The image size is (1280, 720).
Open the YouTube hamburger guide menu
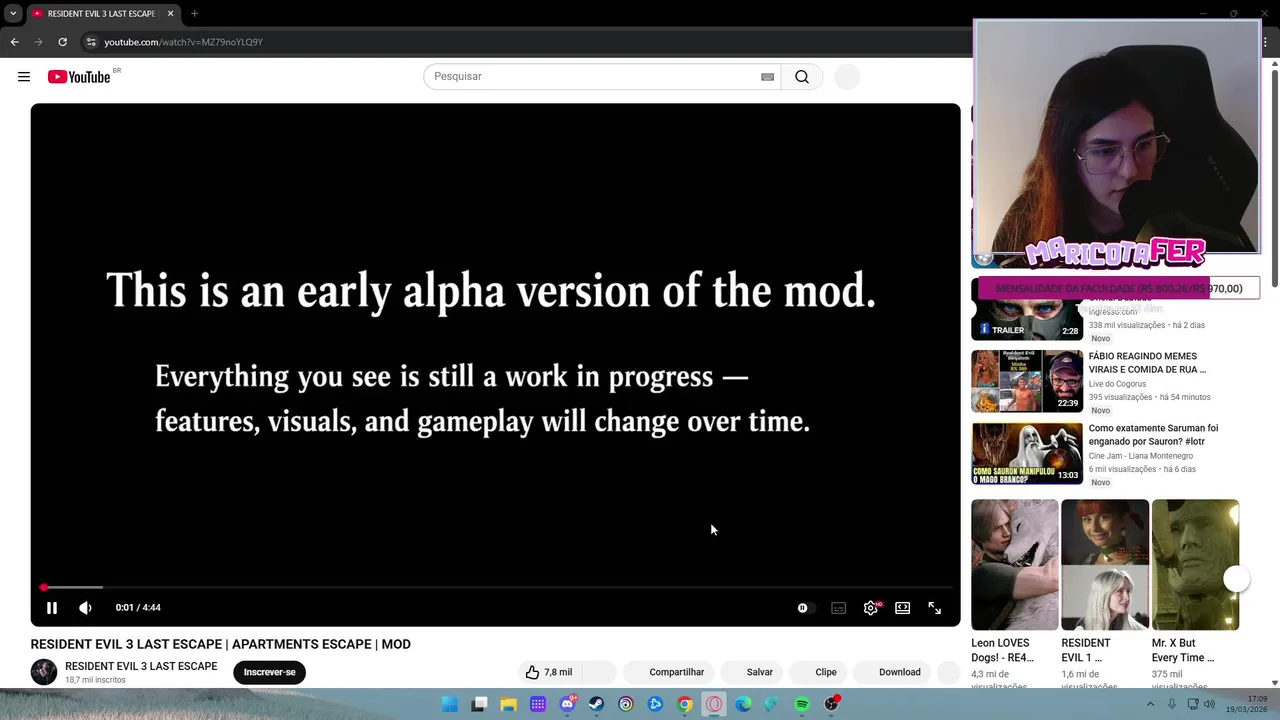[x=24, y=77]
